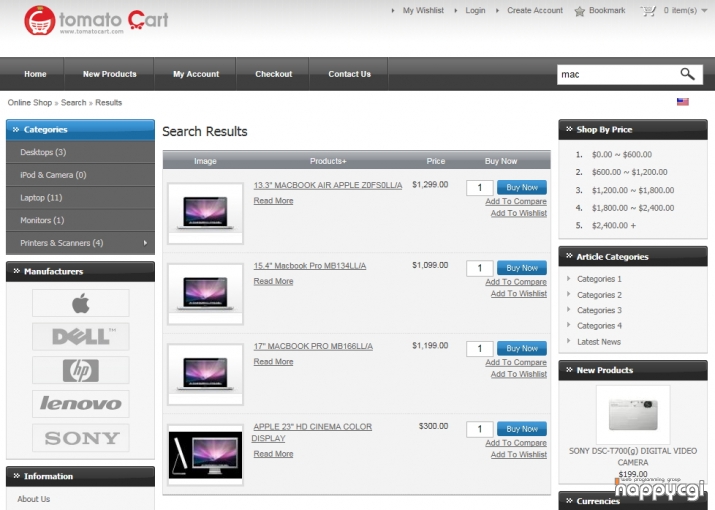
Task: Open Search breadcrumb link
Action: (73, 103)
